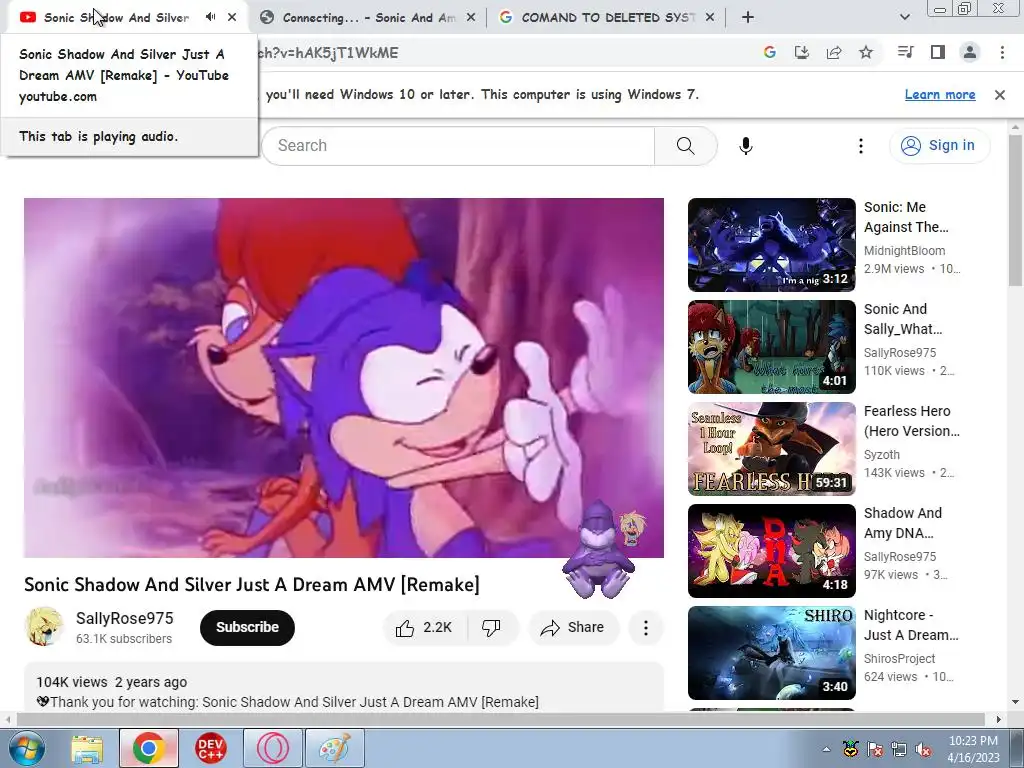Subscribe to SallyRose975

(x=248, y=628)
